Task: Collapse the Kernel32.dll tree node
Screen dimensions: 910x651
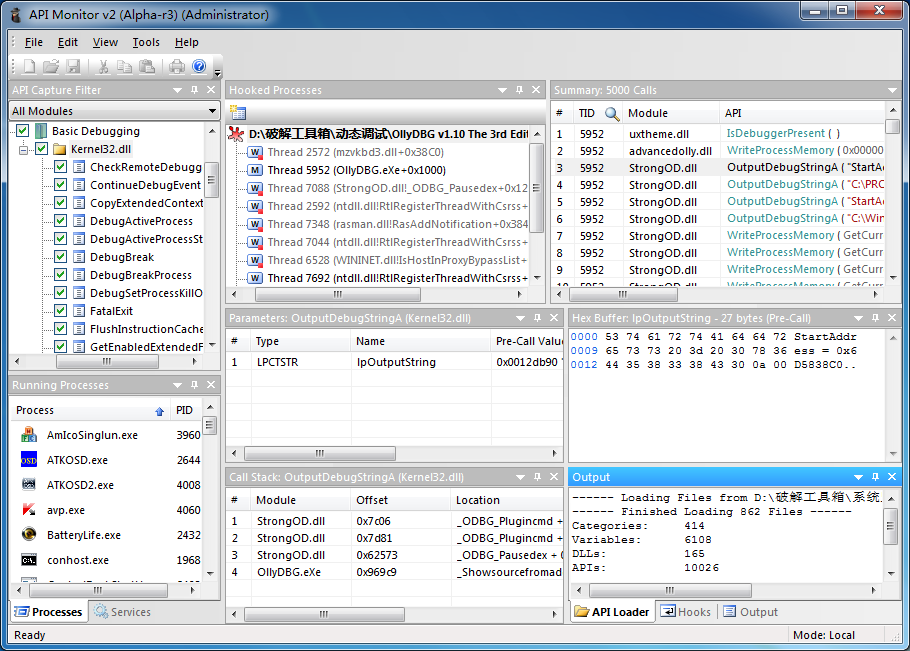Action: click(23, 150)
